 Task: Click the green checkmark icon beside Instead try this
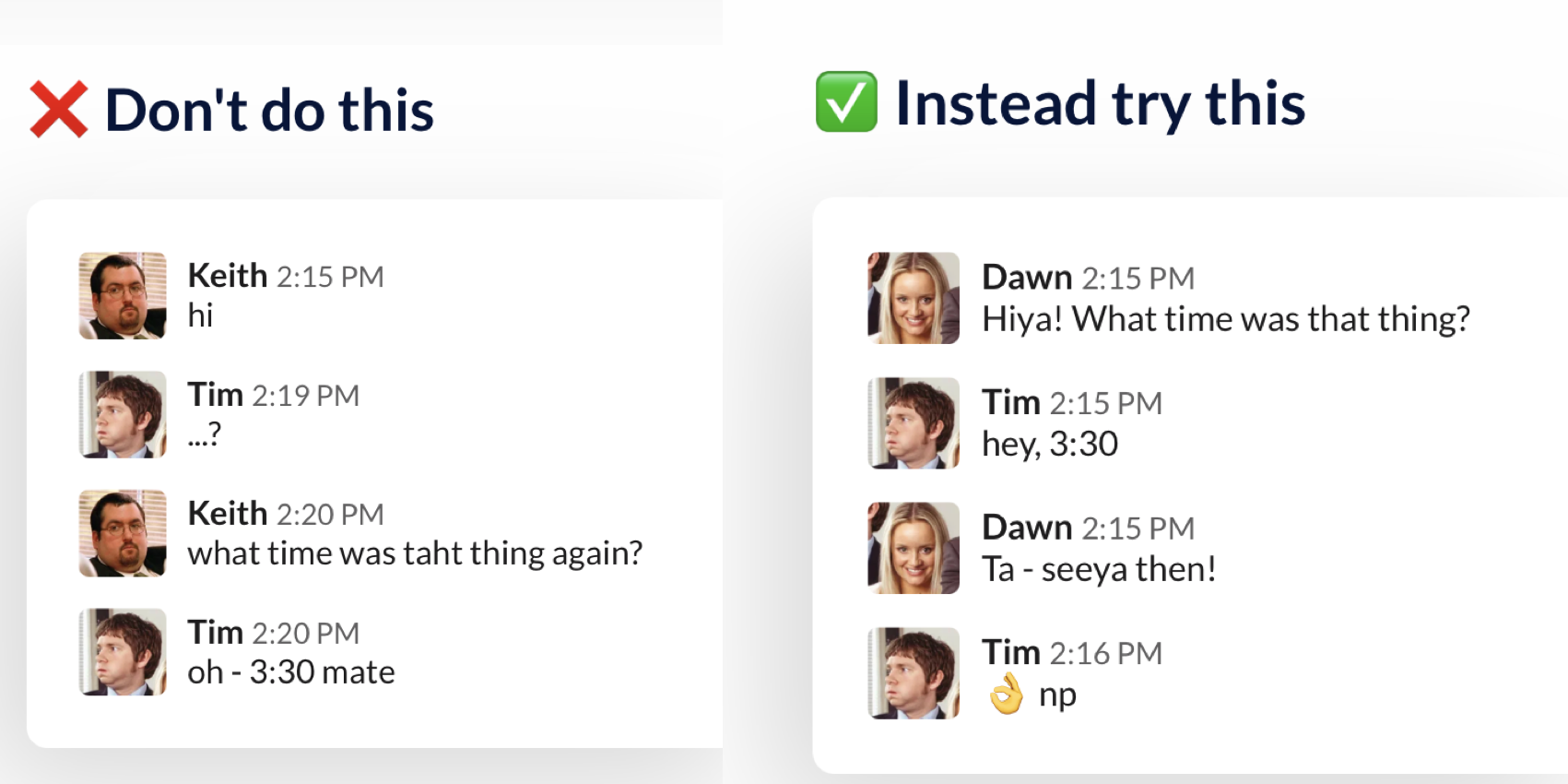tap(846, 101)
